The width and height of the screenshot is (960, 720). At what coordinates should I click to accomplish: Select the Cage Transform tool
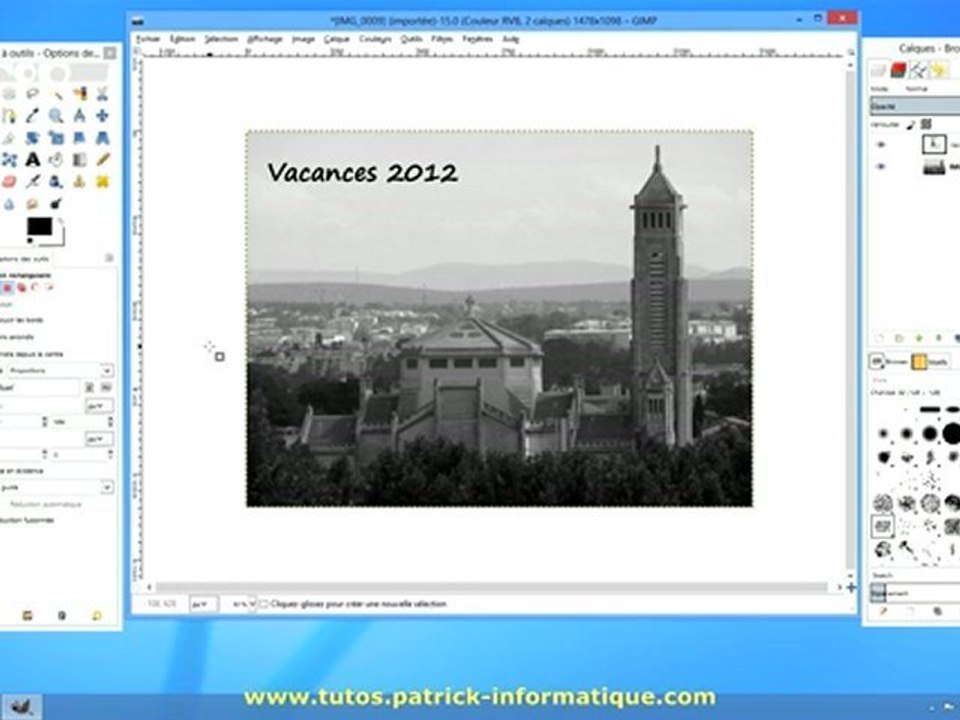tap(9, 160)
